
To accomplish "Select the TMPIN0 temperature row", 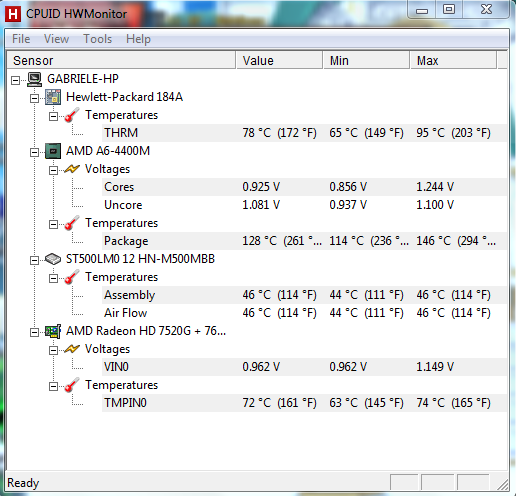I will tap(304, 403).
